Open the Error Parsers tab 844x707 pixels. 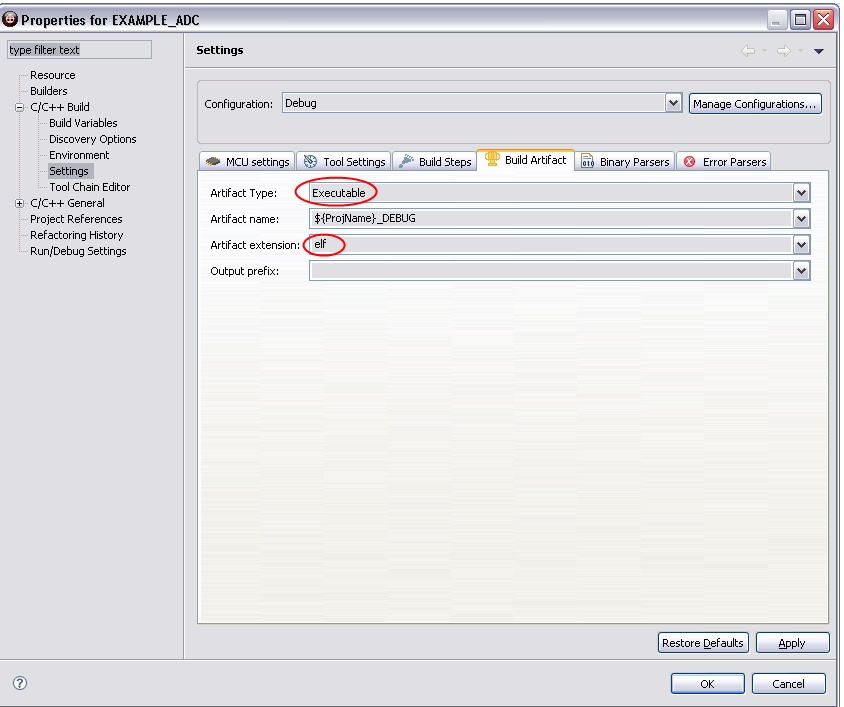(x=724, y=162)
